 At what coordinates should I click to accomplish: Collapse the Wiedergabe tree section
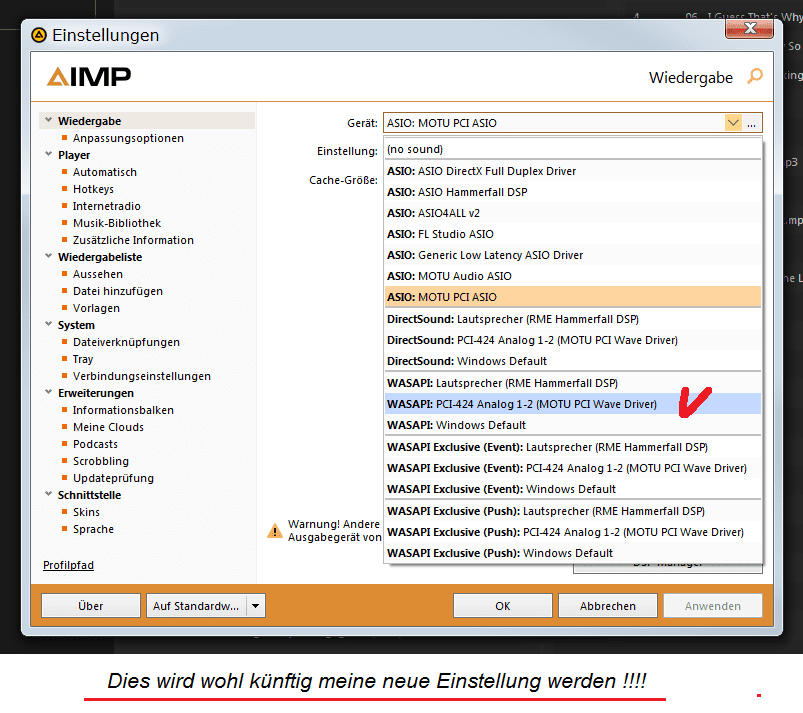[x=49, y=120]
